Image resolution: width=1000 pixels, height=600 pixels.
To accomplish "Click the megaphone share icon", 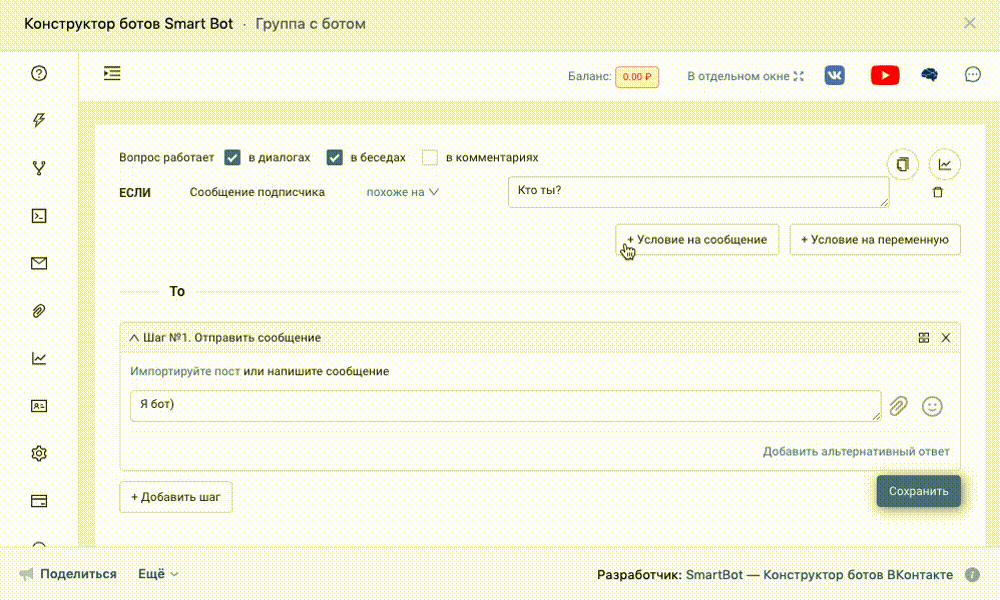I will [26, 574].
